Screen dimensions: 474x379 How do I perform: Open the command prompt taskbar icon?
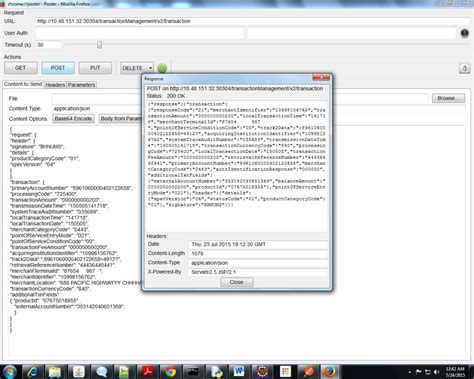(x=193, y=372)
